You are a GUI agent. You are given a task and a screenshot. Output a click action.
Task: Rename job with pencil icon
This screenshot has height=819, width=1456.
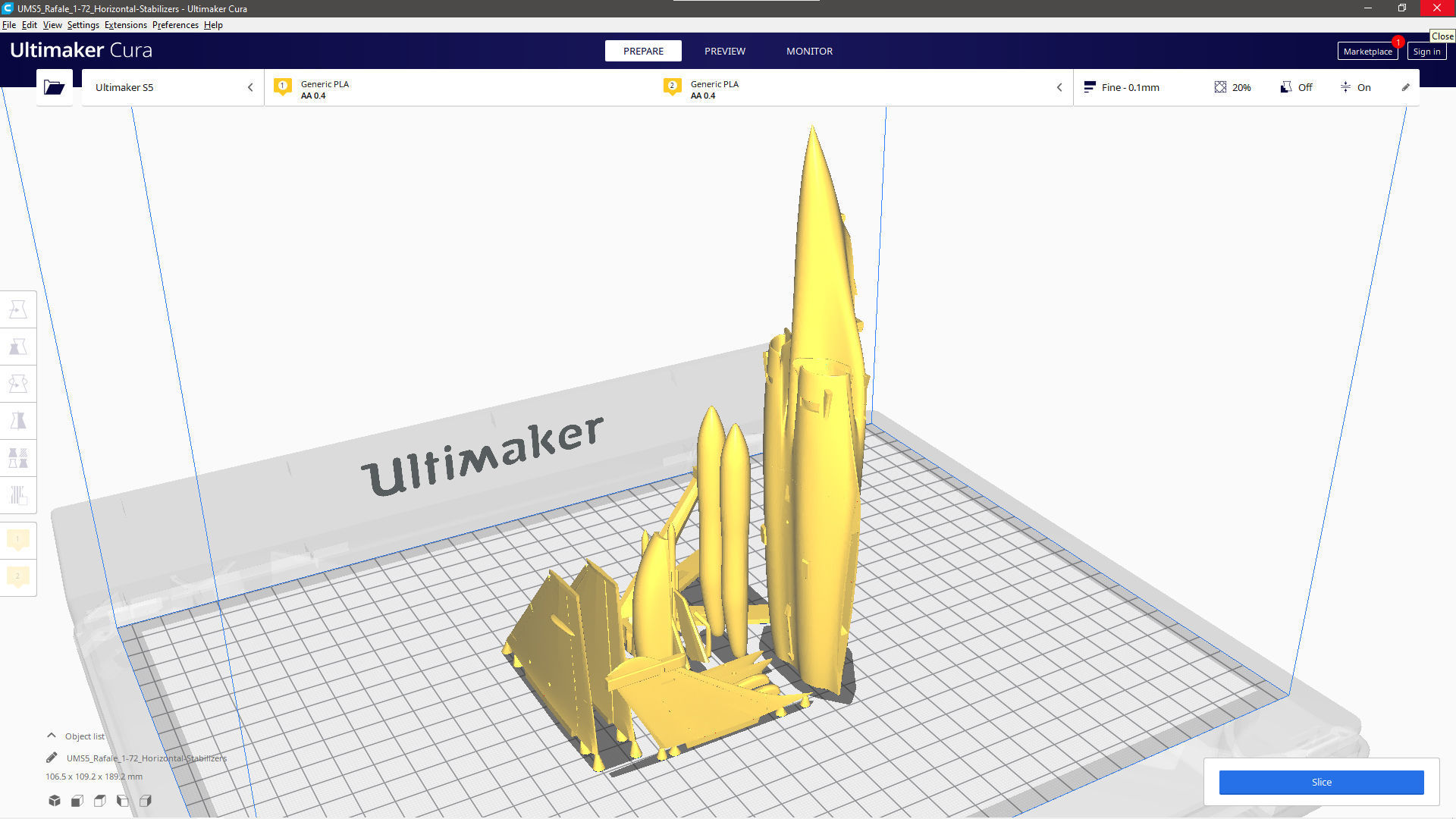click(52, 758)
